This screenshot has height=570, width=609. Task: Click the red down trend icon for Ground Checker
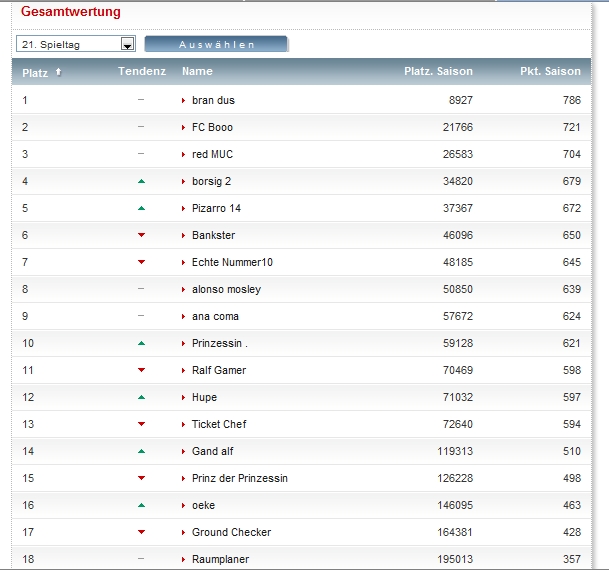[141, 532]
